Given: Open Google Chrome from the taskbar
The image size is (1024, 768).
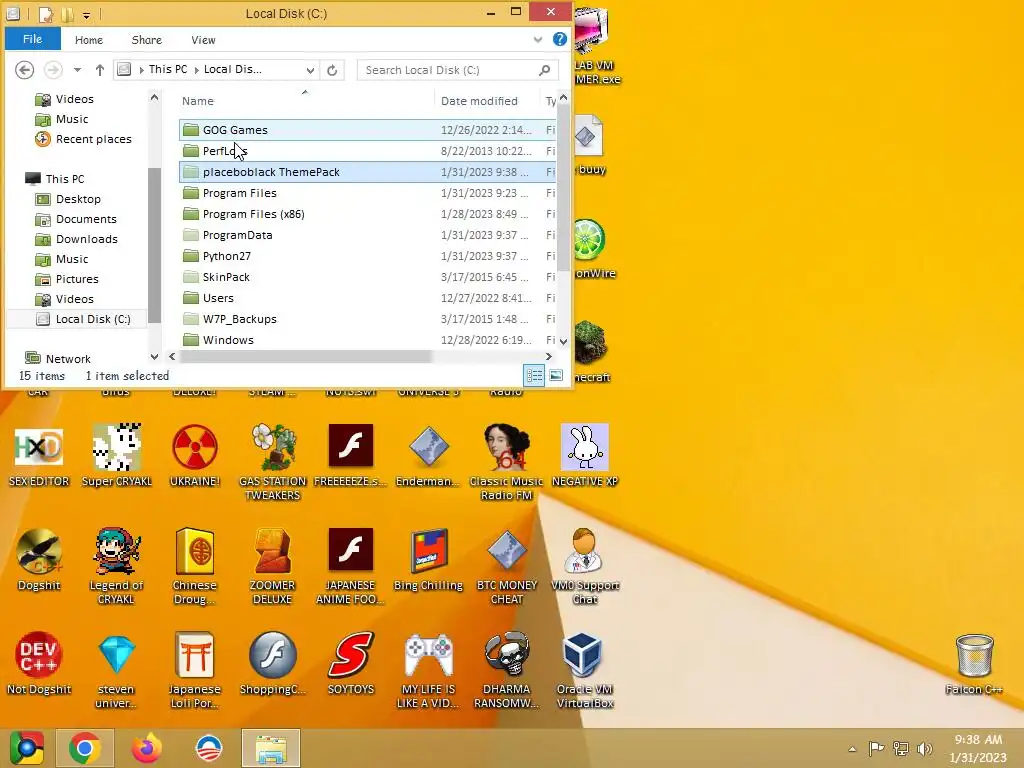Looking at the screenshot, I should pyautogui.click(x=85, y=748).
